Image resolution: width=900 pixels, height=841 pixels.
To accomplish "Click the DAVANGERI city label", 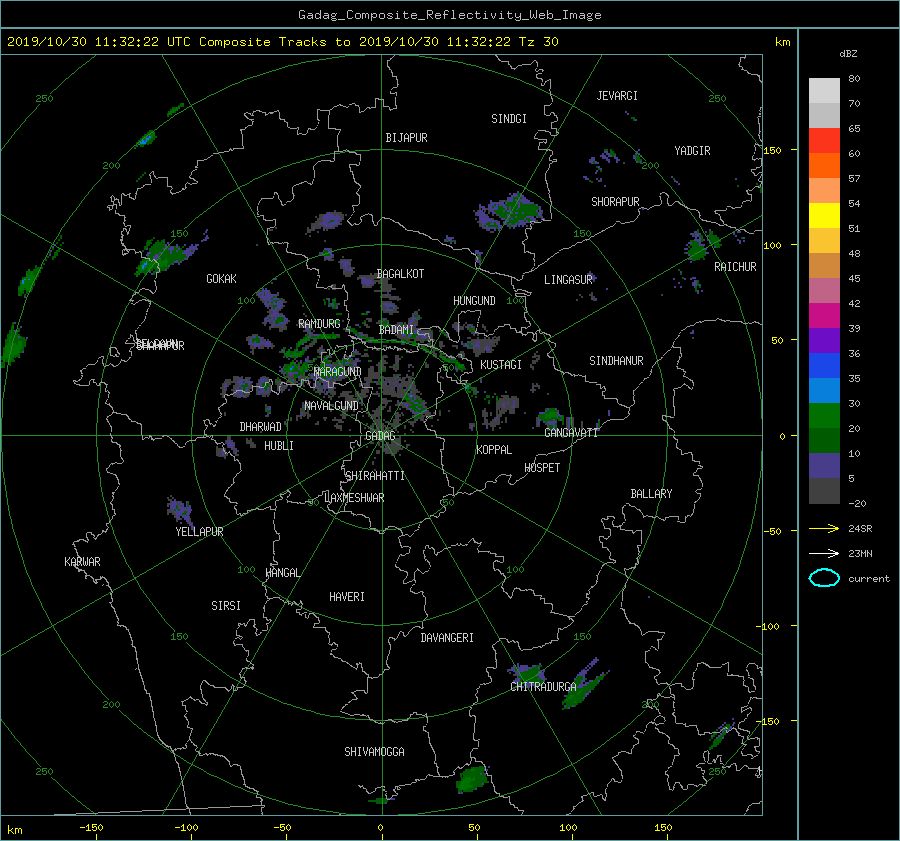I will [x=447, y=638].
